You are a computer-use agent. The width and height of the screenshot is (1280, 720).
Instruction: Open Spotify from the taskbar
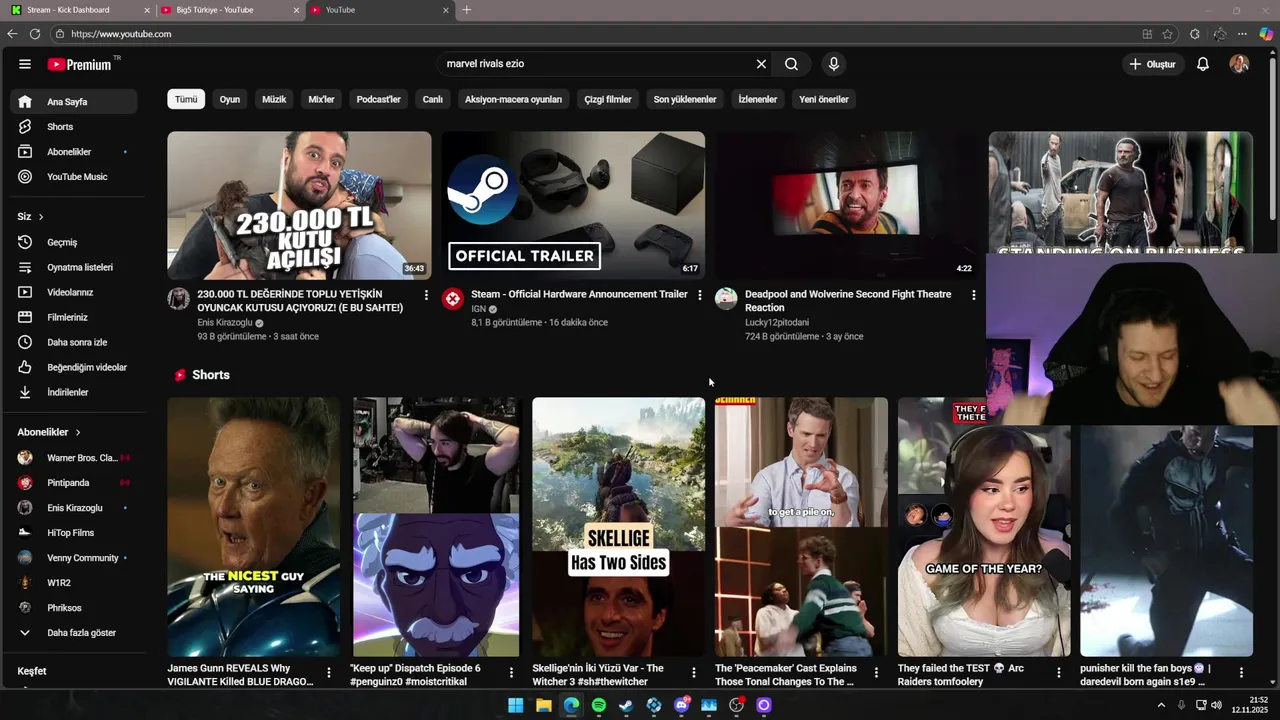click(x=598, y=705)
